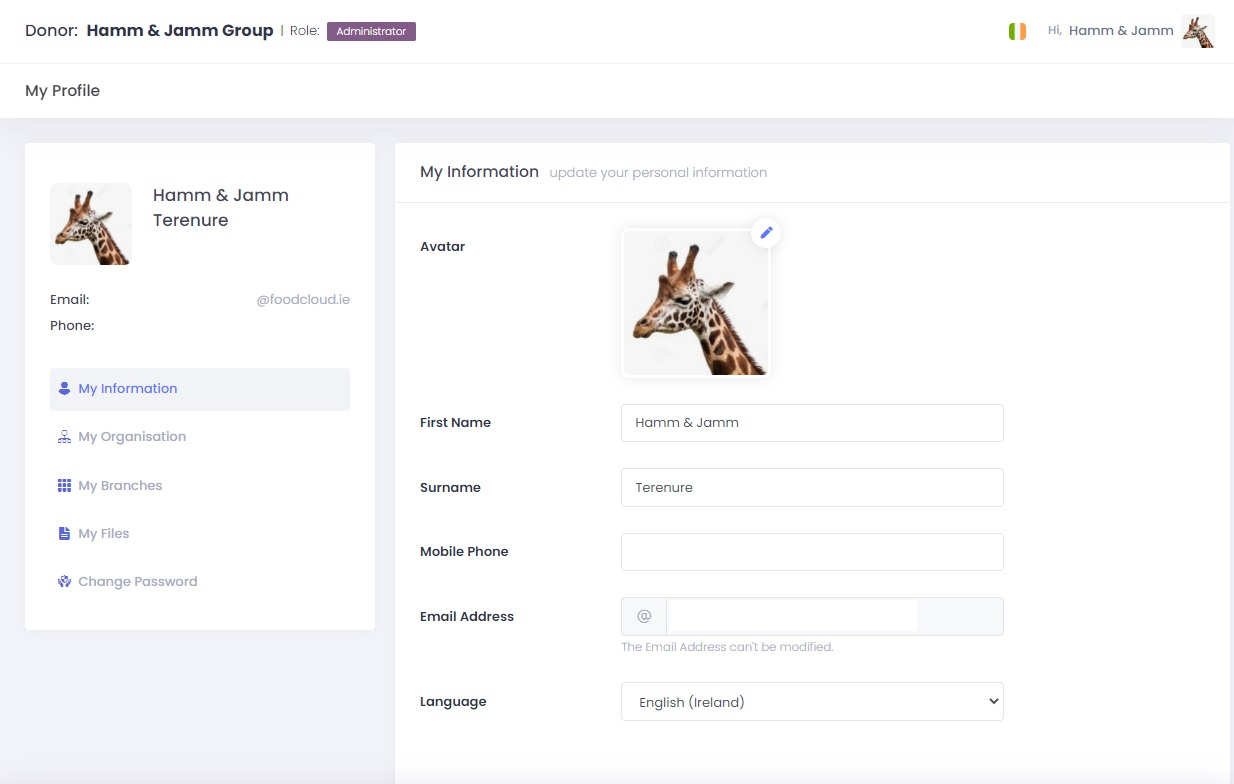Click the document icon beside My Files

[x=64, y=534]
